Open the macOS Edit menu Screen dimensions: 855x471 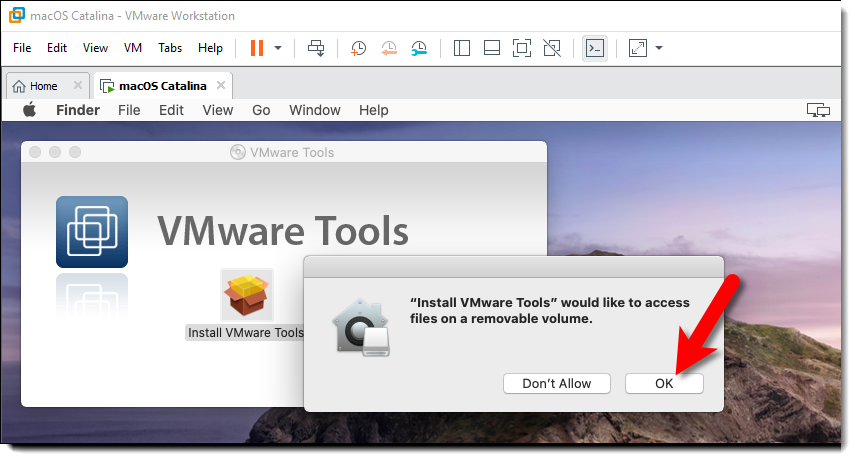171,110
